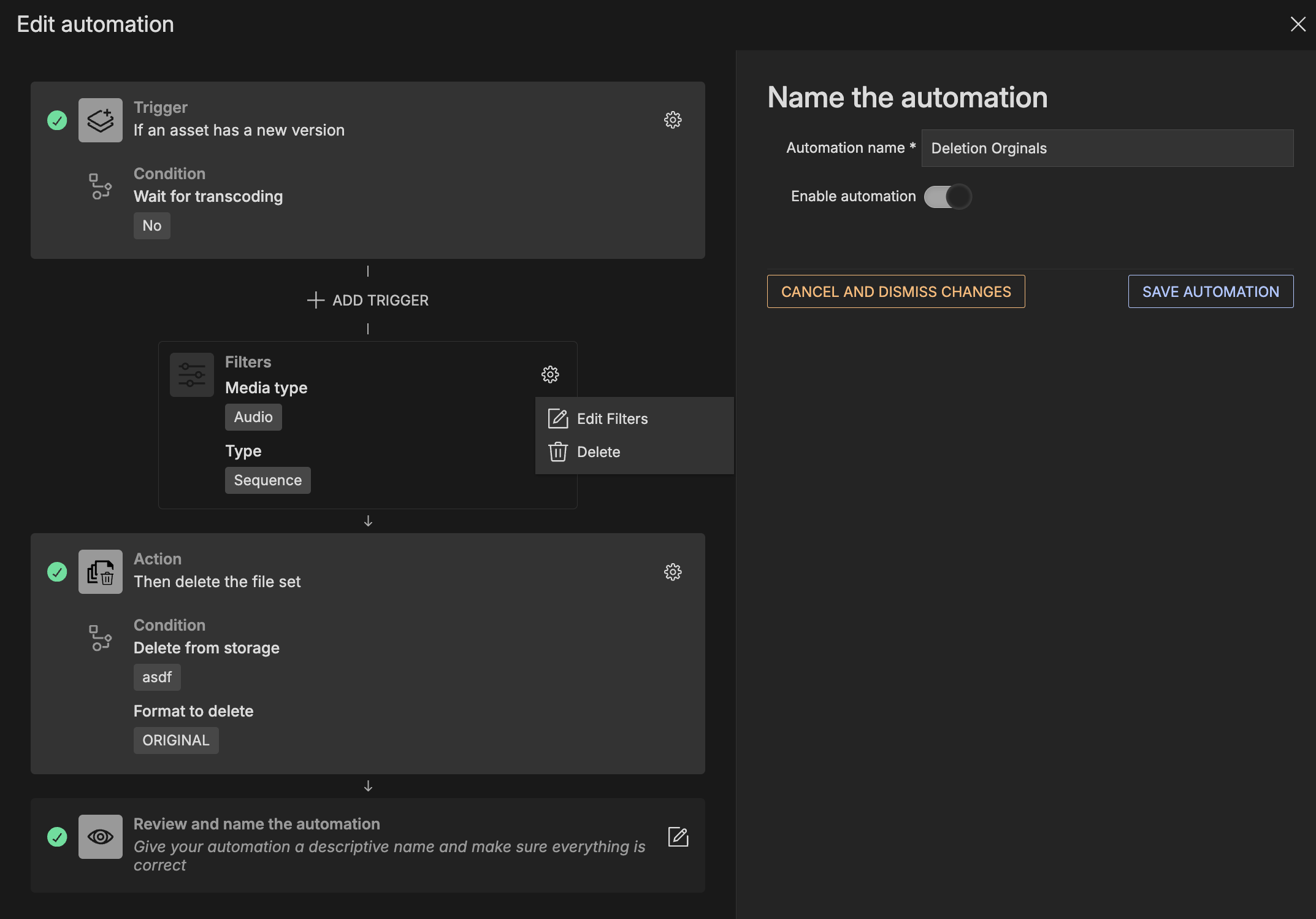Click the ORIGINAL format tag
The height and width of the screenshot is (919, 1316).
point(176,740)
